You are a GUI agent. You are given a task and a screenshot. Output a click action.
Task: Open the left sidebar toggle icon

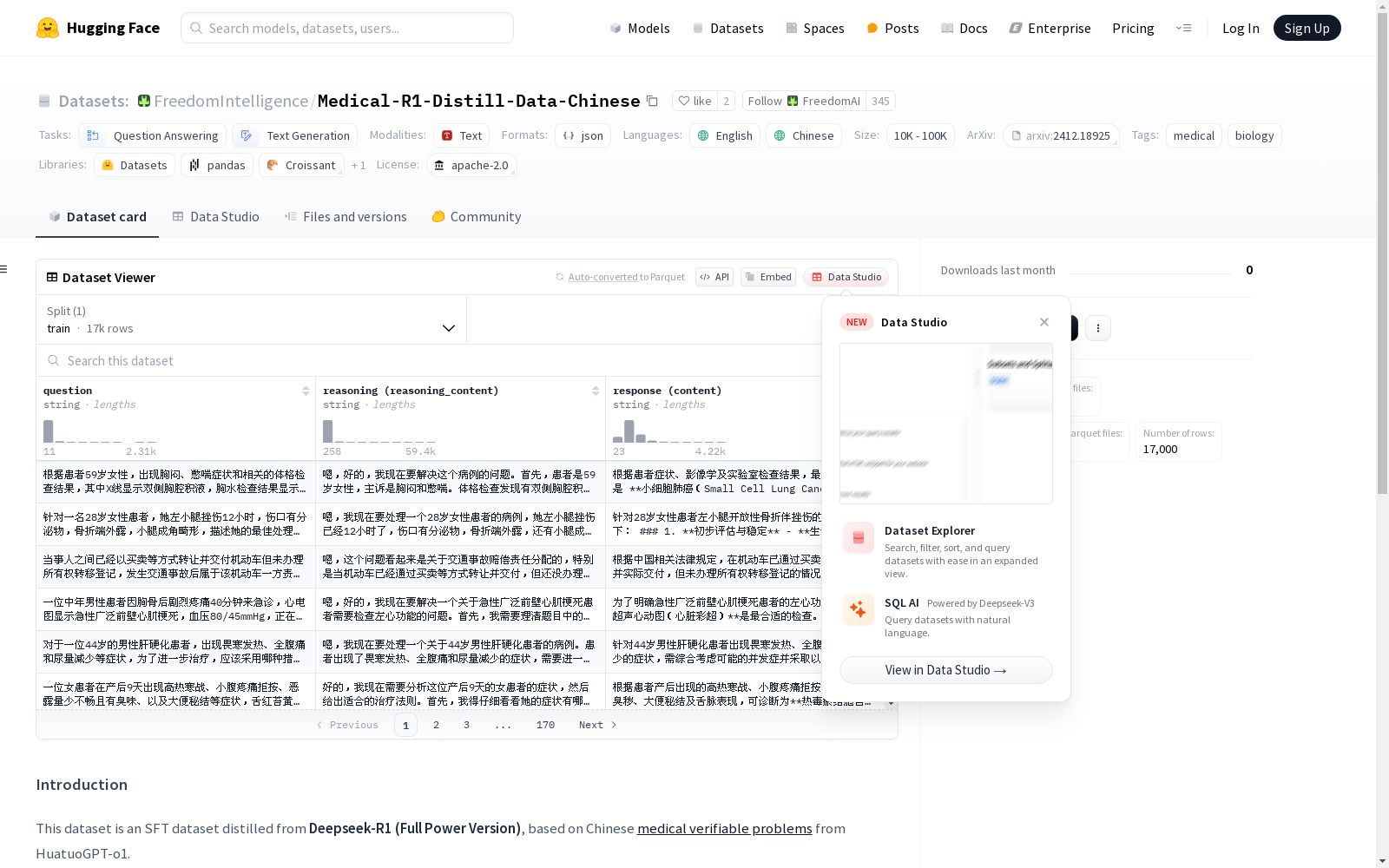pyautogui.click(x=4, y=269)
